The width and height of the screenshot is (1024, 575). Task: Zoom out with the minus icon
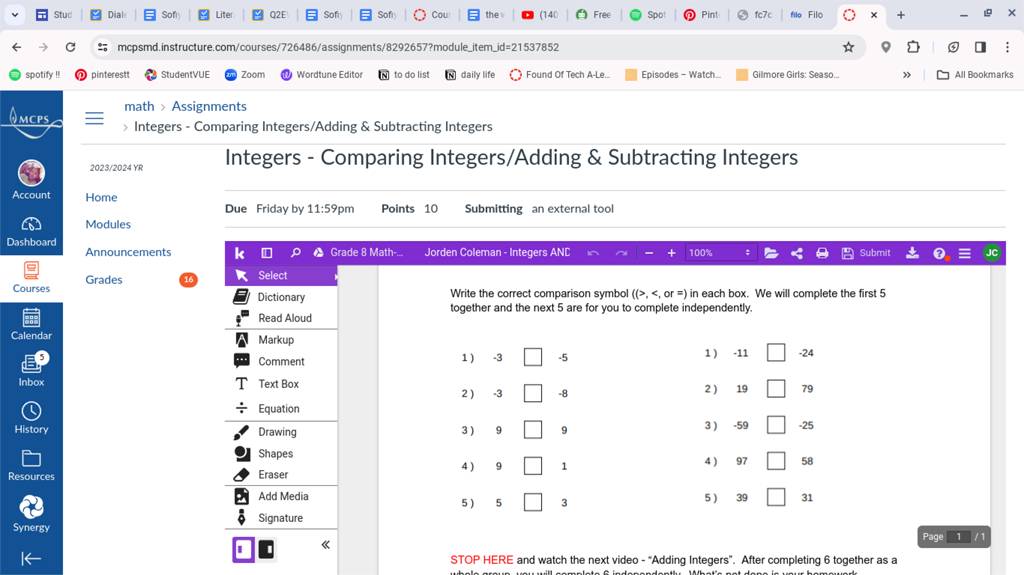648,253
